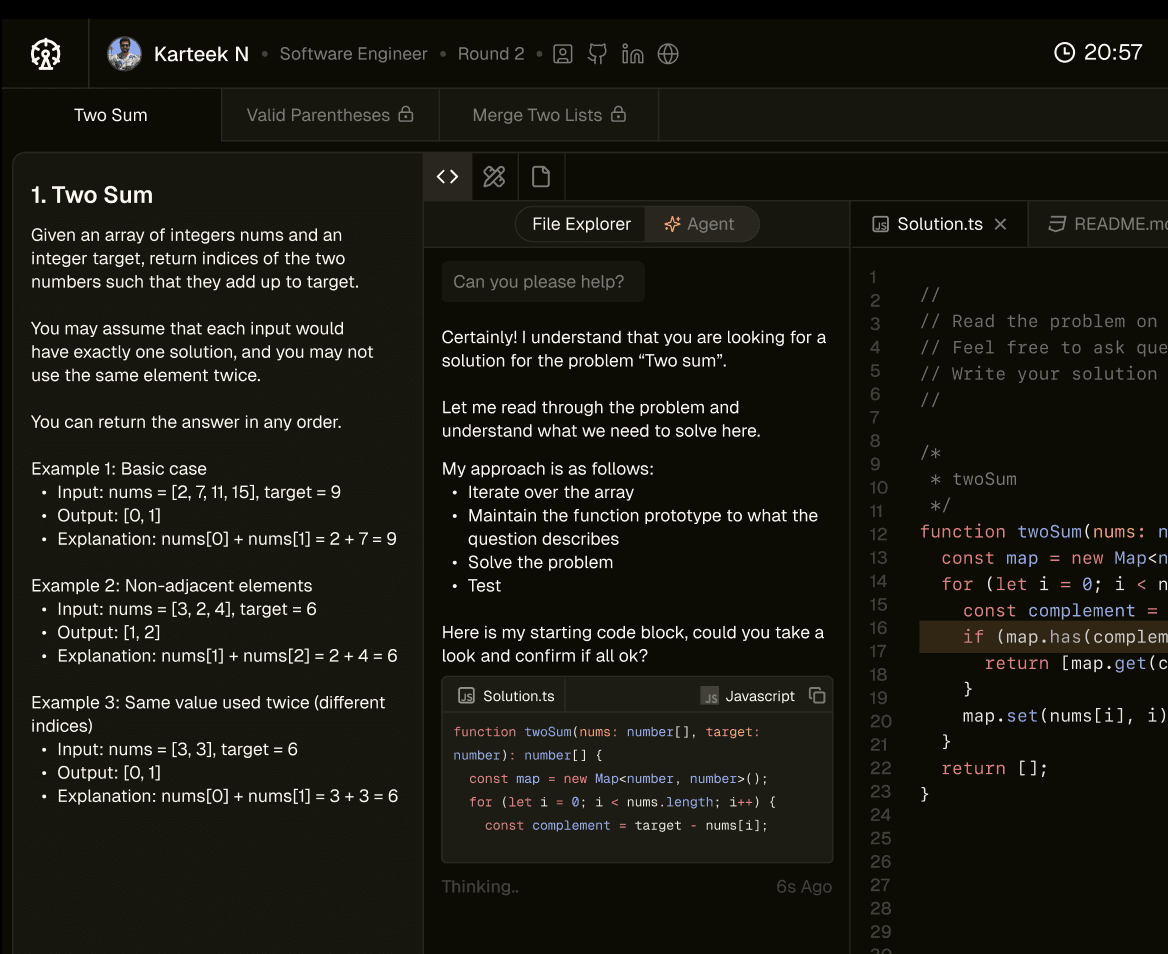Open the README.md editor tab
The image size is (1168, 954).
point(1098,224)
